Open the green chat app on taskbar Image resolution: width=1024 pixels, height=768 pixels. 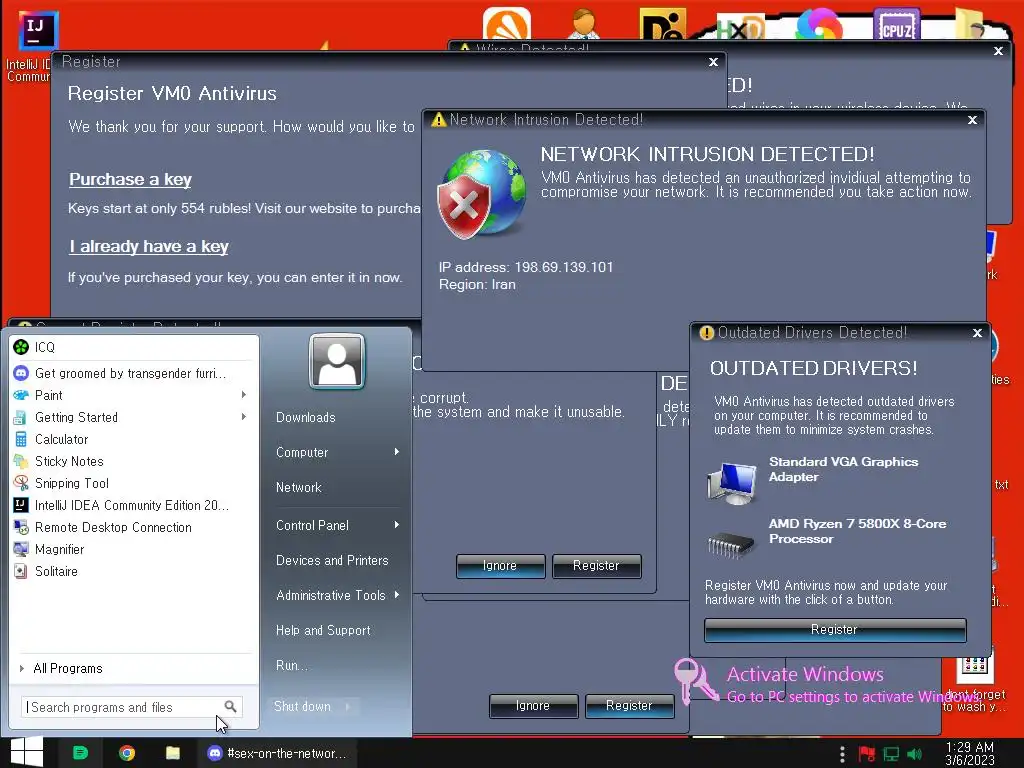(x=80, y=753)
